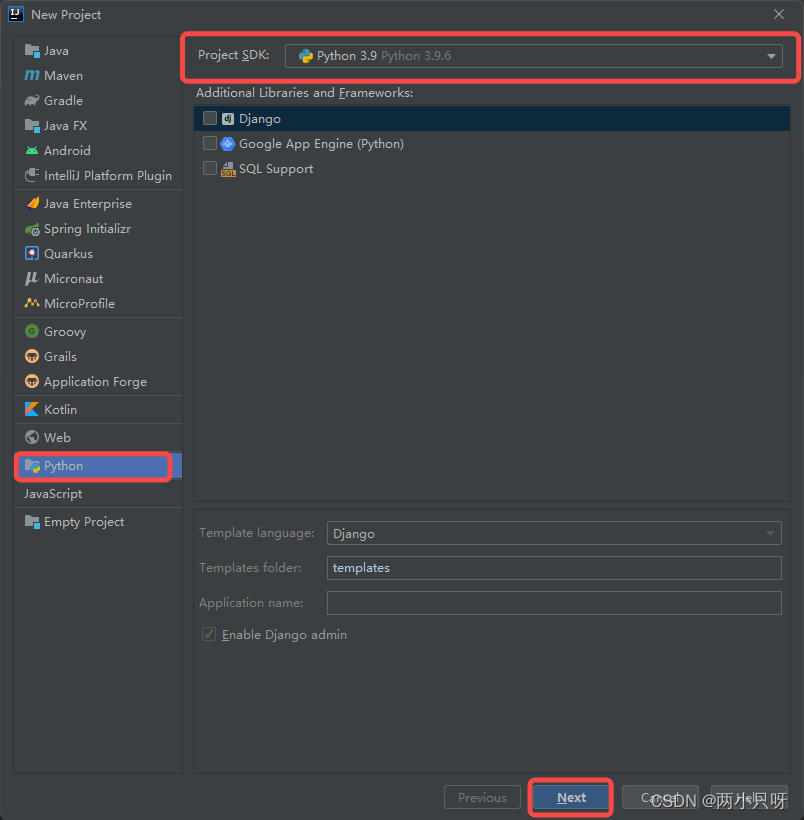Choose the Android robot icon
Screen dimensions: 804x820
click(32, 151)
